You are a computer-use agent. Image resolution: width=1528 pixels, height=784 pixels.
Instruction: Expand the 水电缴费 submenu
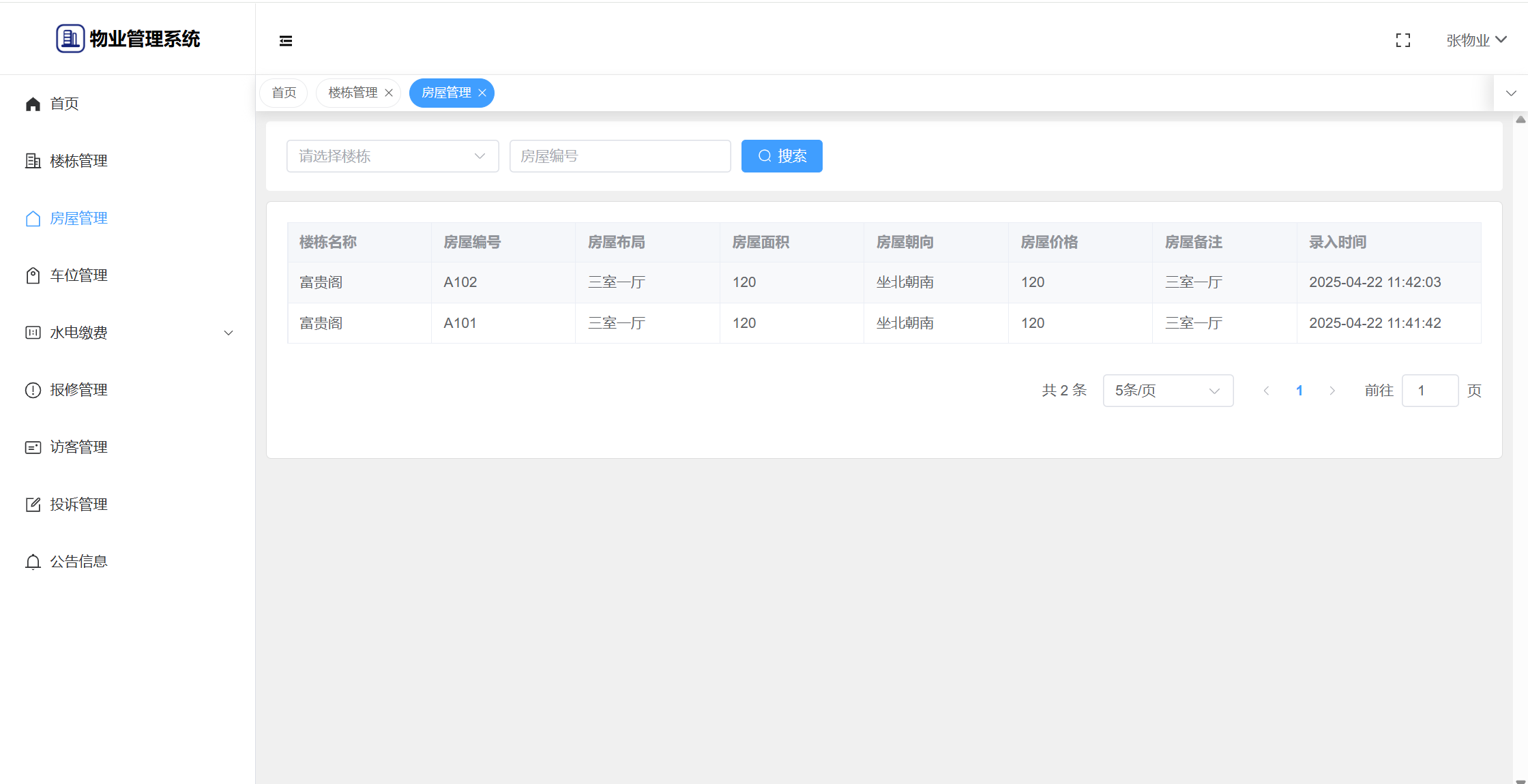point(229,333)
